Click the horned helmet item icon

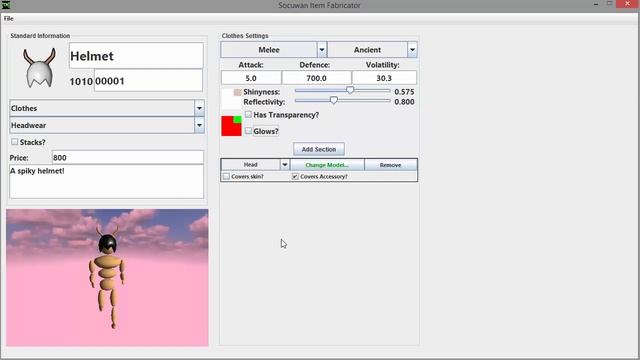(39, 68)
